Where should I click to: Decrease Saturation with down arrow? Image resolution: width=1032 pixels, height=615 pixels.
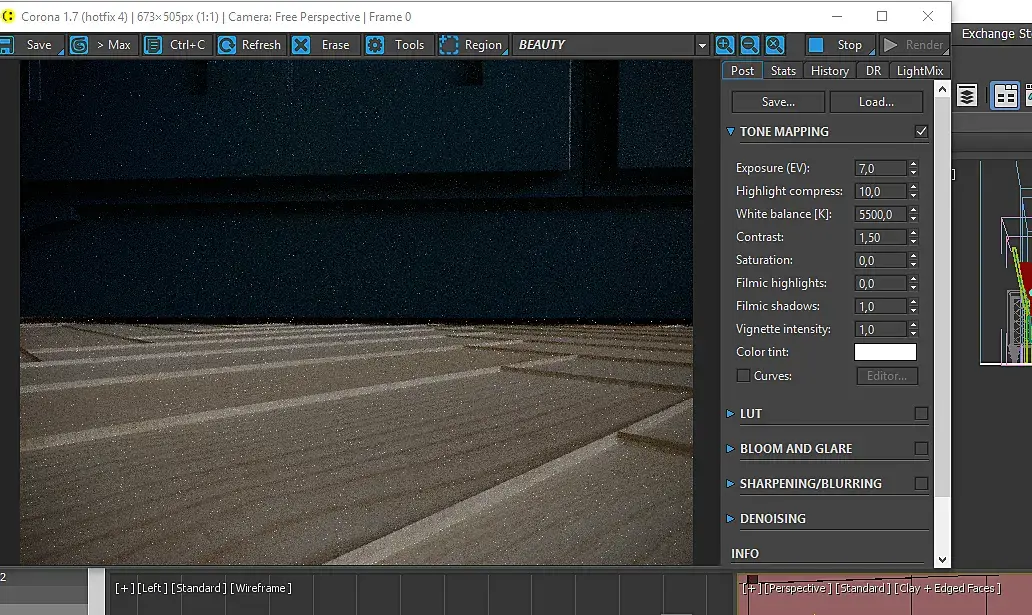[914, 265]
